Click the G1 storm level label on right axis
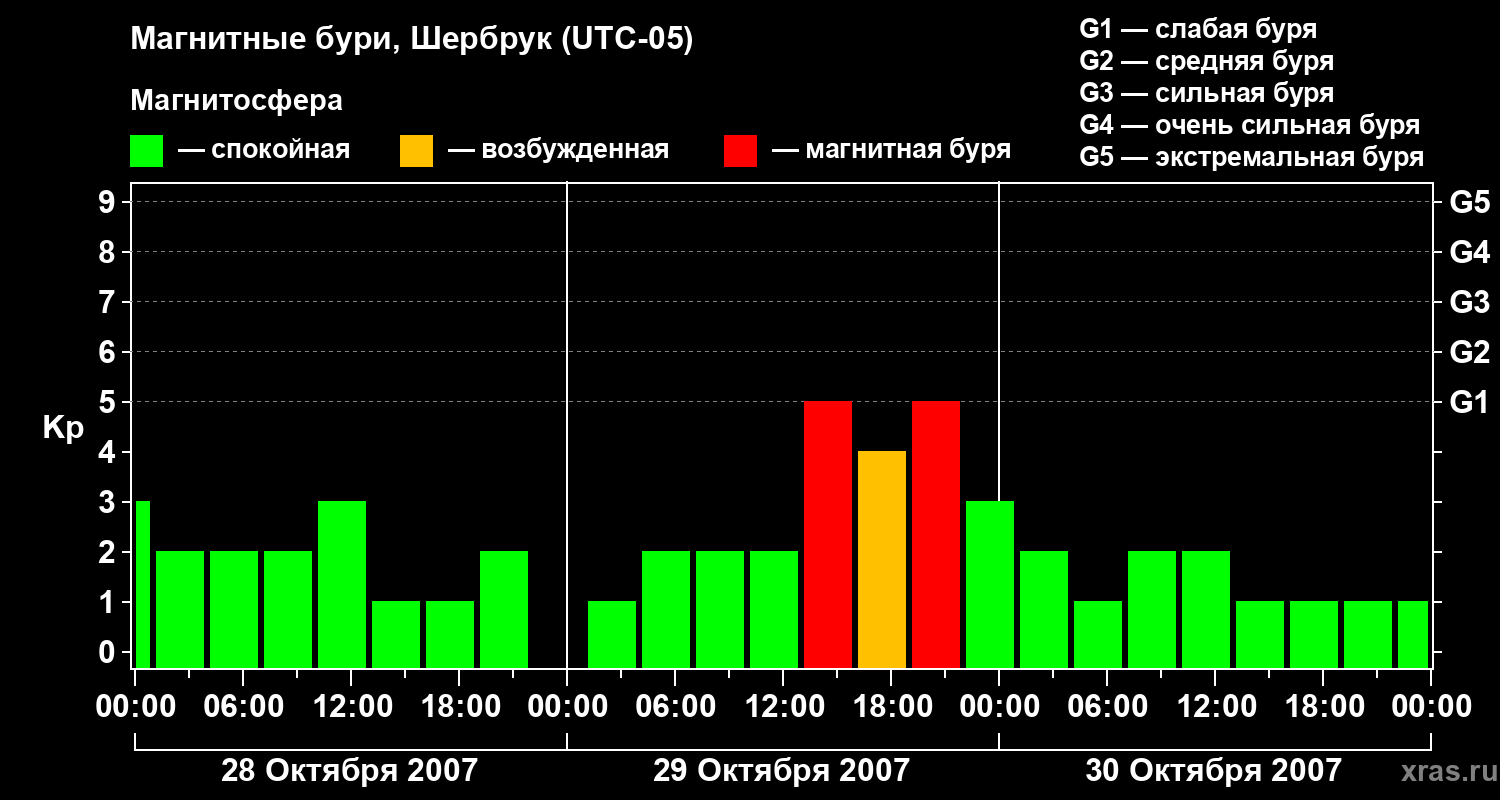This screenshot has width=1500, height=800. (1469, 402)
